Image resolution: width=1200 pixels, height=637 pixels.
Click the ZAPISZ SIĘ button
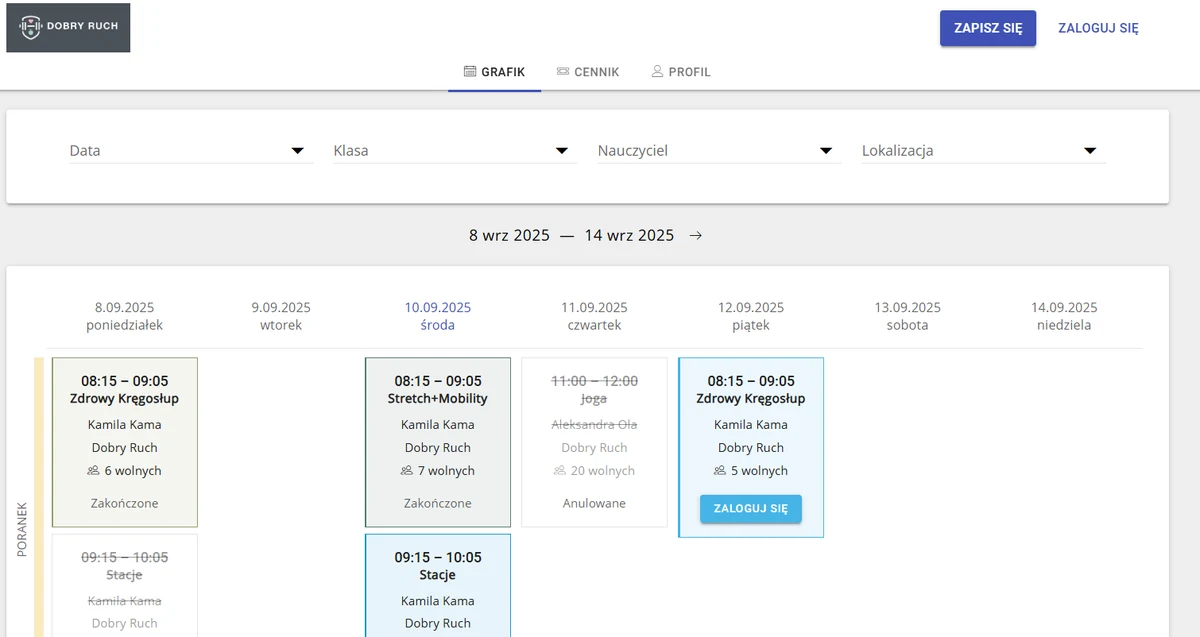988,28
